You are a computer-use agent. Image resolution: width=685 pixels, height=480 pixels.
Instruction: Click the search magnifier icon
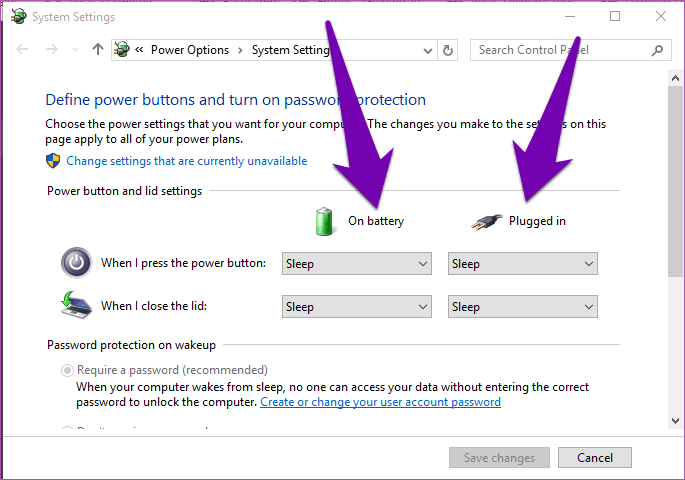point(657,51)
